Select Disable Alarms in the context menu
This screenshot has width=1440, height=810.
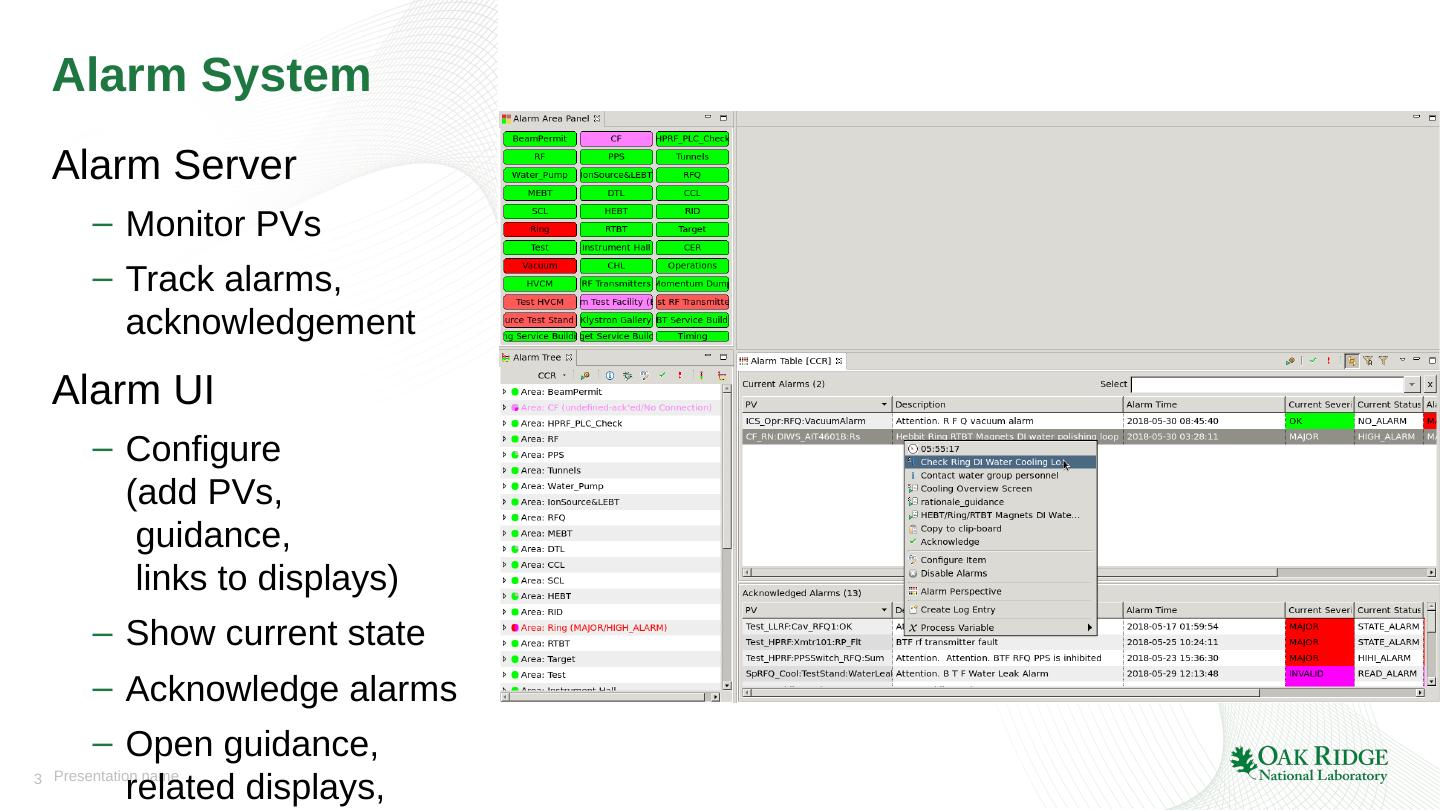[x=953, y=574]
